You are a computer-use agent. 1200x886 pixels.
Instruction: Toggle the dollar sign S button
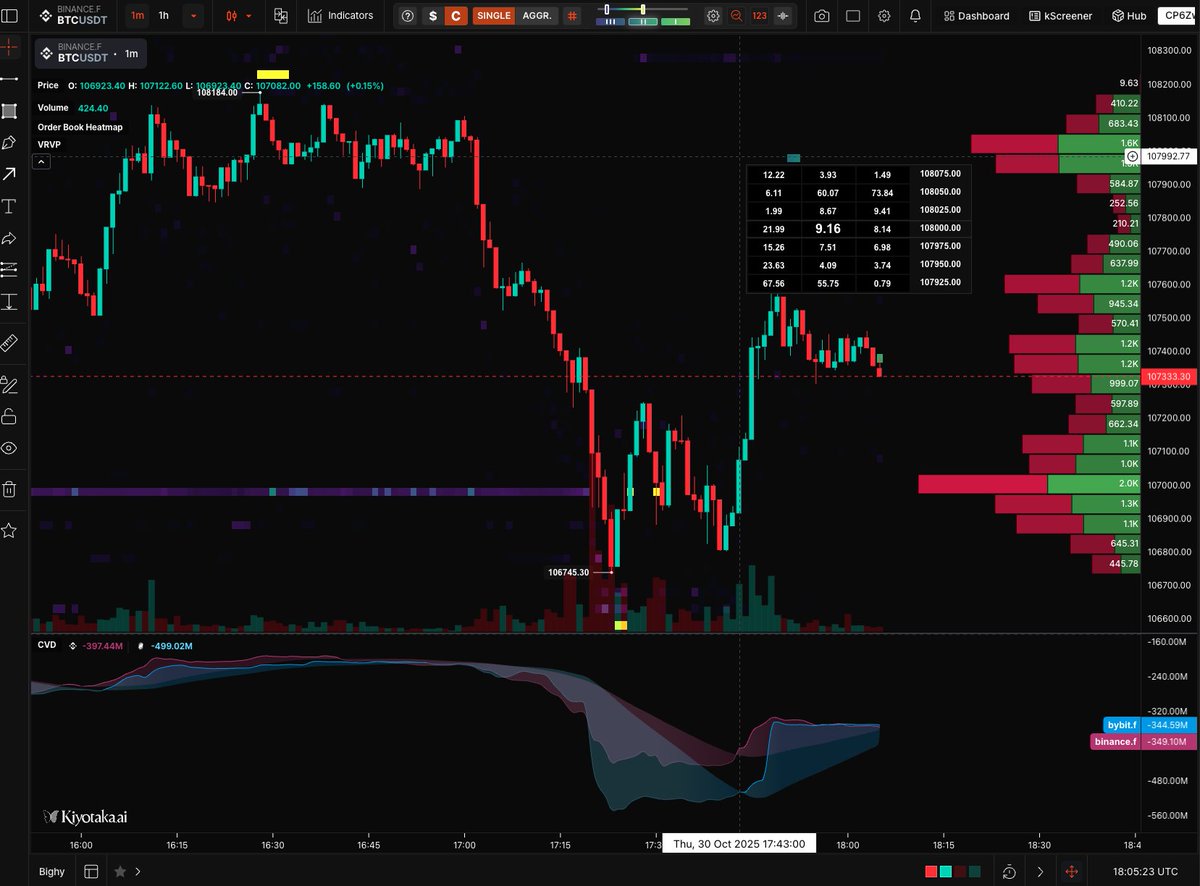432,16
